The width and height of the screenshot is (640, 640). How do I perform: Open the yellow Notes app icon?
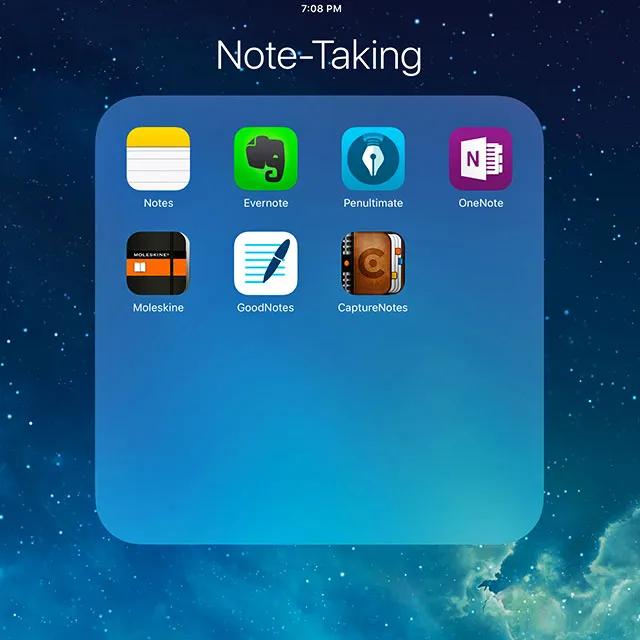pyautogui.click(x=158, y=159)
